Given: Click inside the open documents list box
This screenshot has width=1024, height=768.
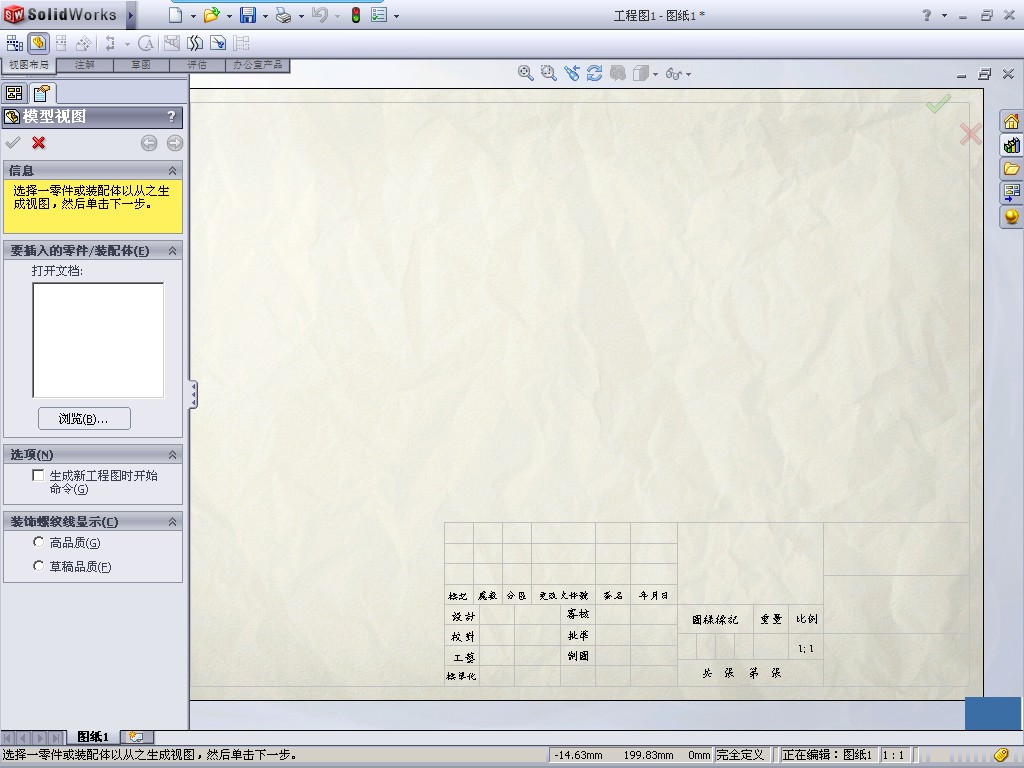Looking at the screenshot, I should point(98,340).
